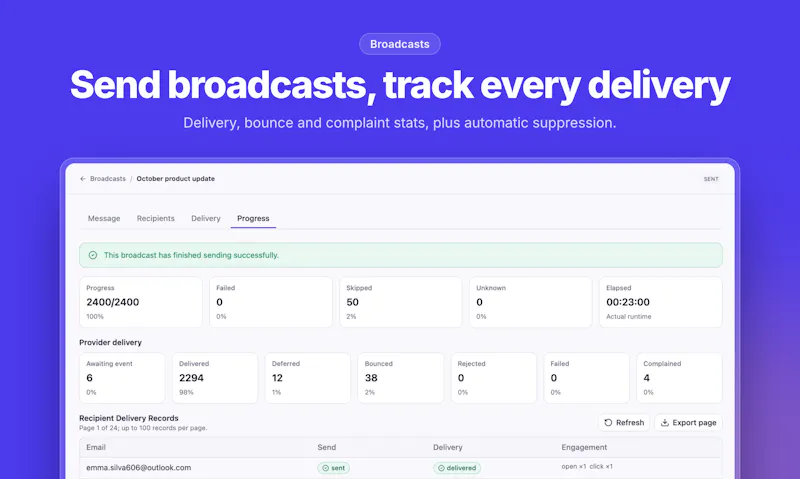Screen dimensions: 800x479
Task: Select the Progress tab
Action: coord(253,218)
